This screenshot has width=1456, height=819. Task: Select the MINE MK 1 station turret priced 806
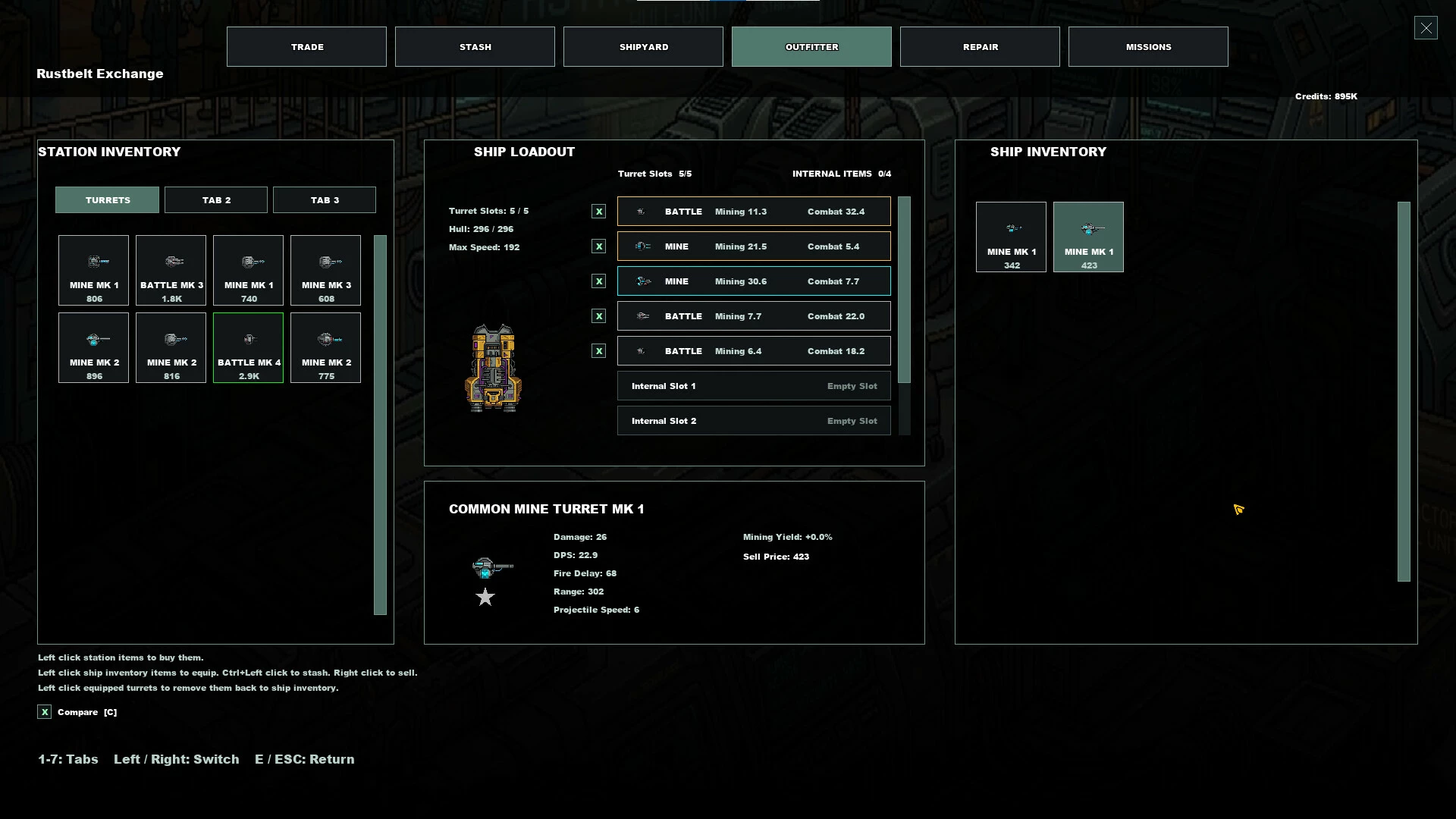click(x=93, y=270)
